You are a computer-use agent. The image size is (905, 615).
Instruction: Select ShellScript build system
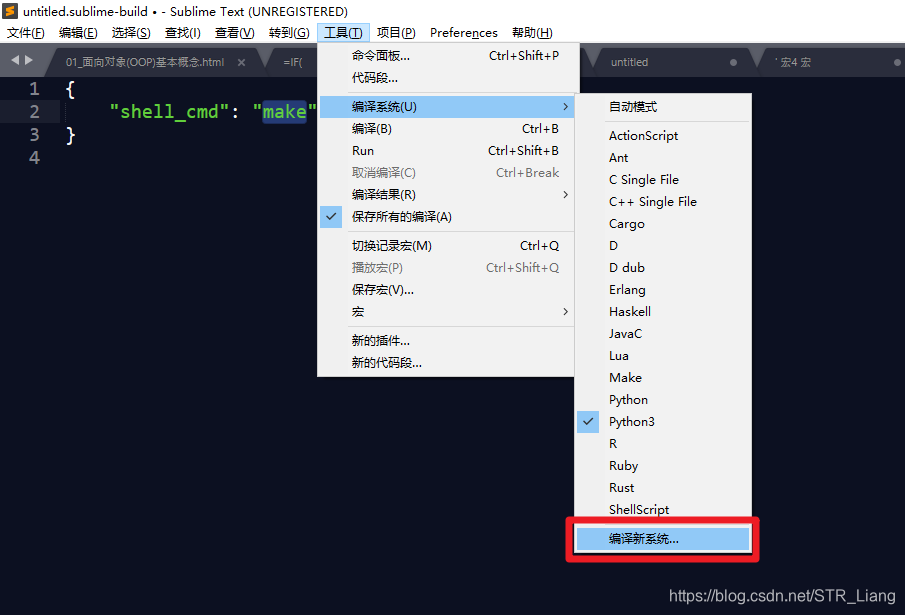point(663,509)
